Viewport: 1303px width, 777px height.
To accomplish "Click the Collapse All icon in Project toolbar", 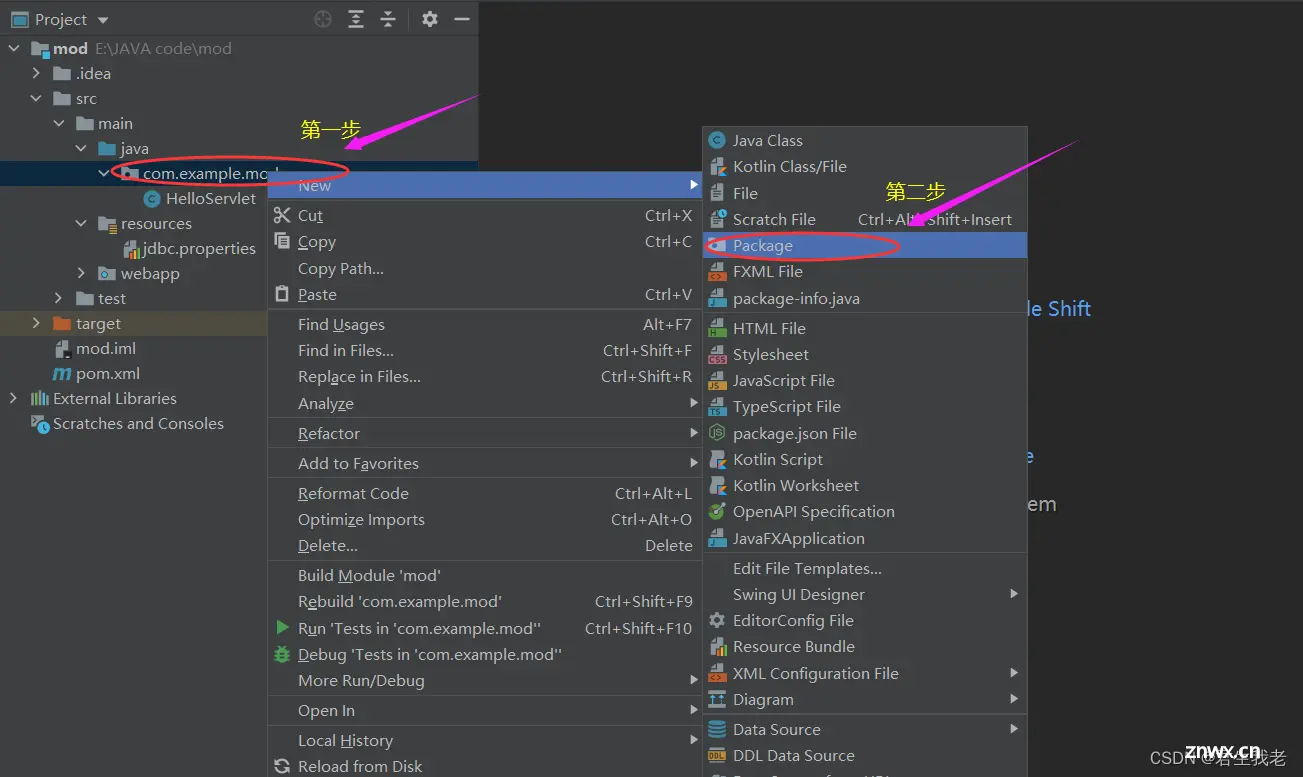I will 388,19.
